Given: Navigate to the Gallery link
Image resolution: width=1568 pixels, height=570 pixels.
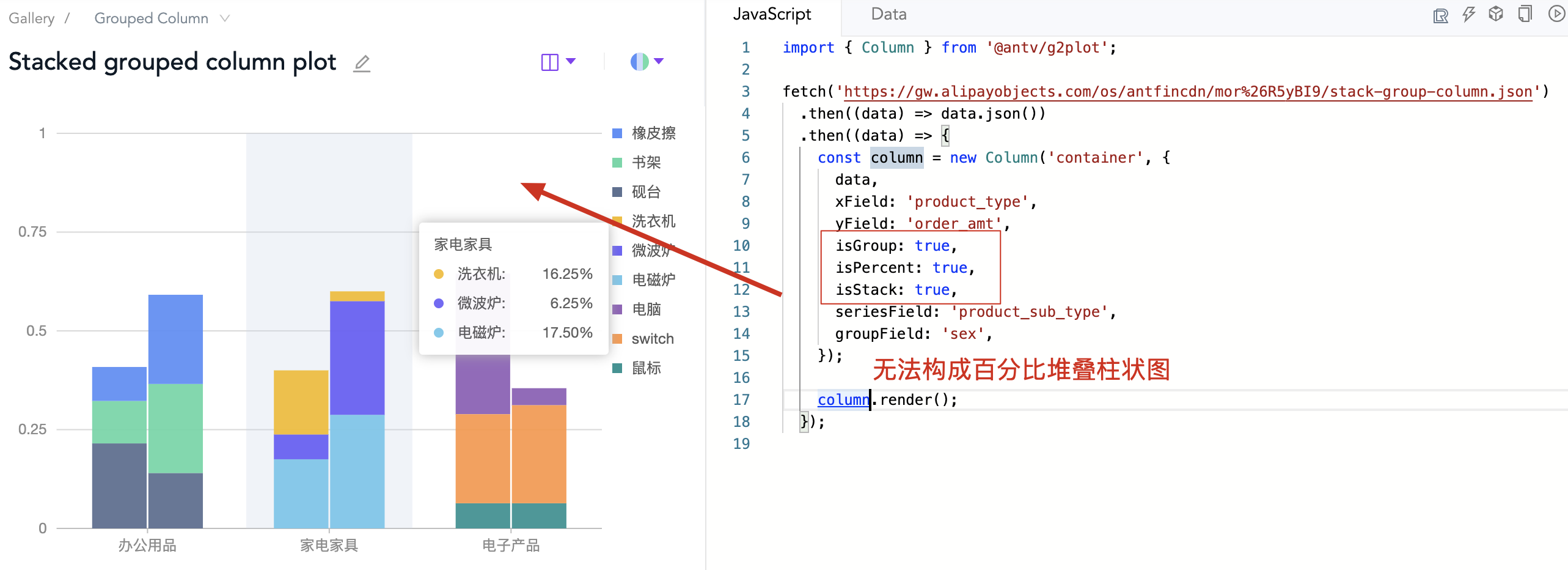Looking at the screenshot, I should tap(31, 18).
